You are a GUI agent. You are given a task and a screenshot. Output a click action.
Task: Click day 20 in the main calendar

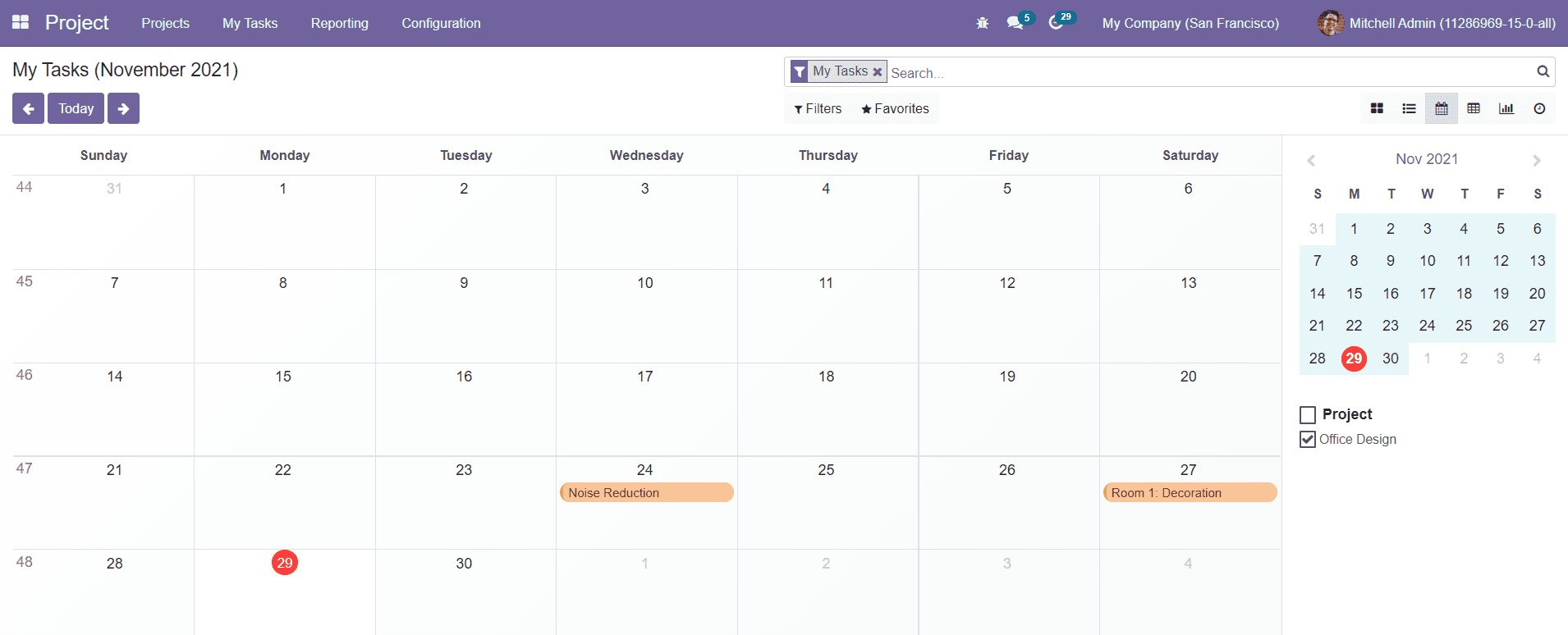1188,377
